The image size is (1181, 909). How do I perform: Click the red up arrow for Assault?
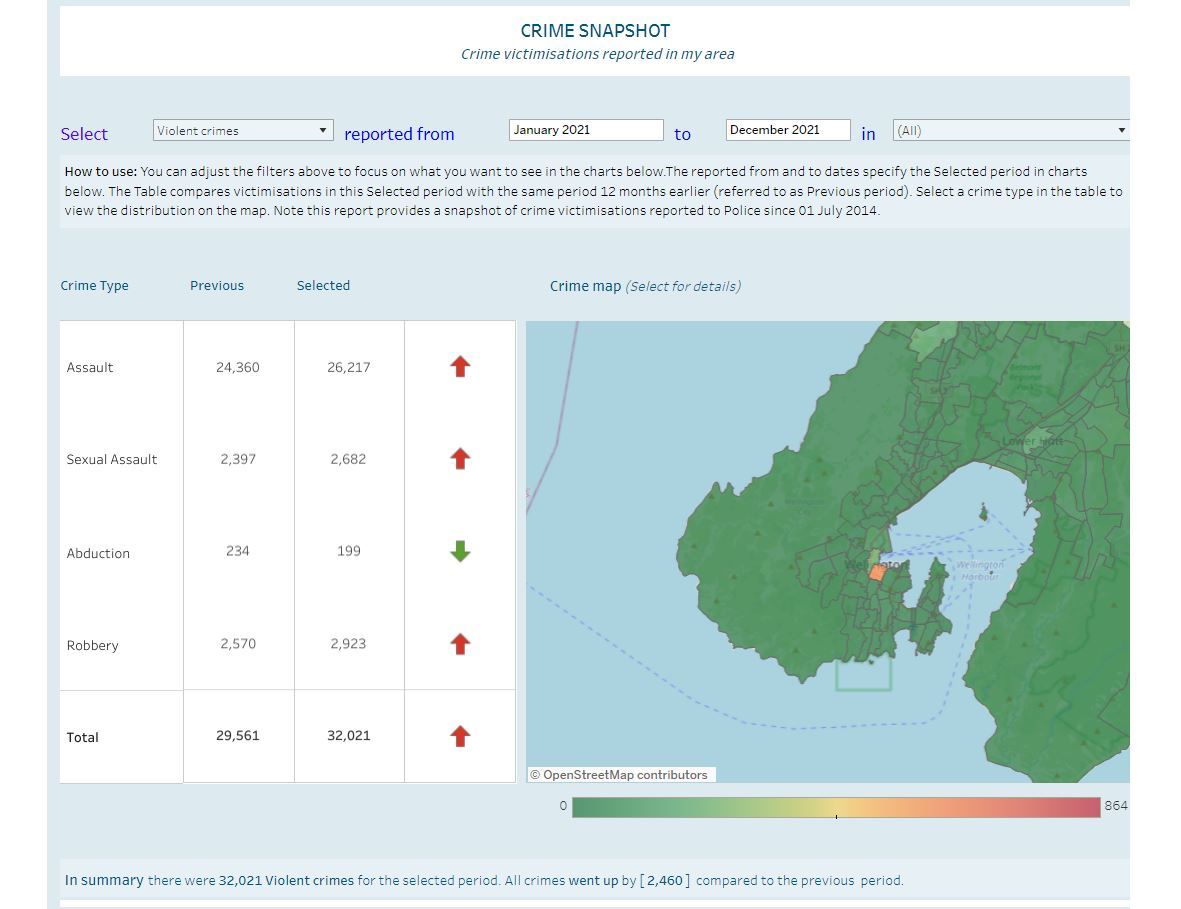point(460,367)
